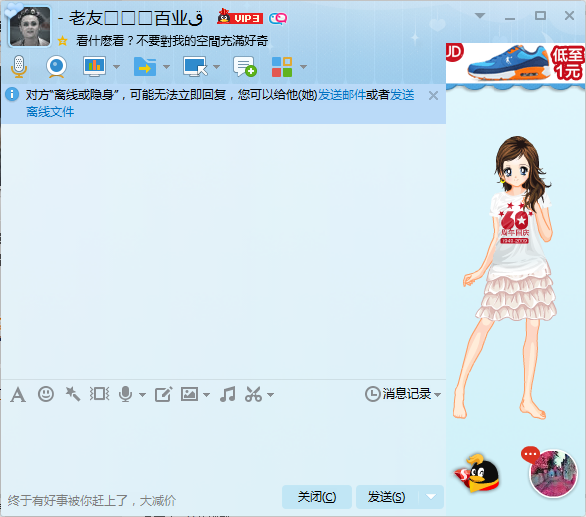Click the 关闭(C) button
Screen dimensions: 586x517
coord(317,497)
